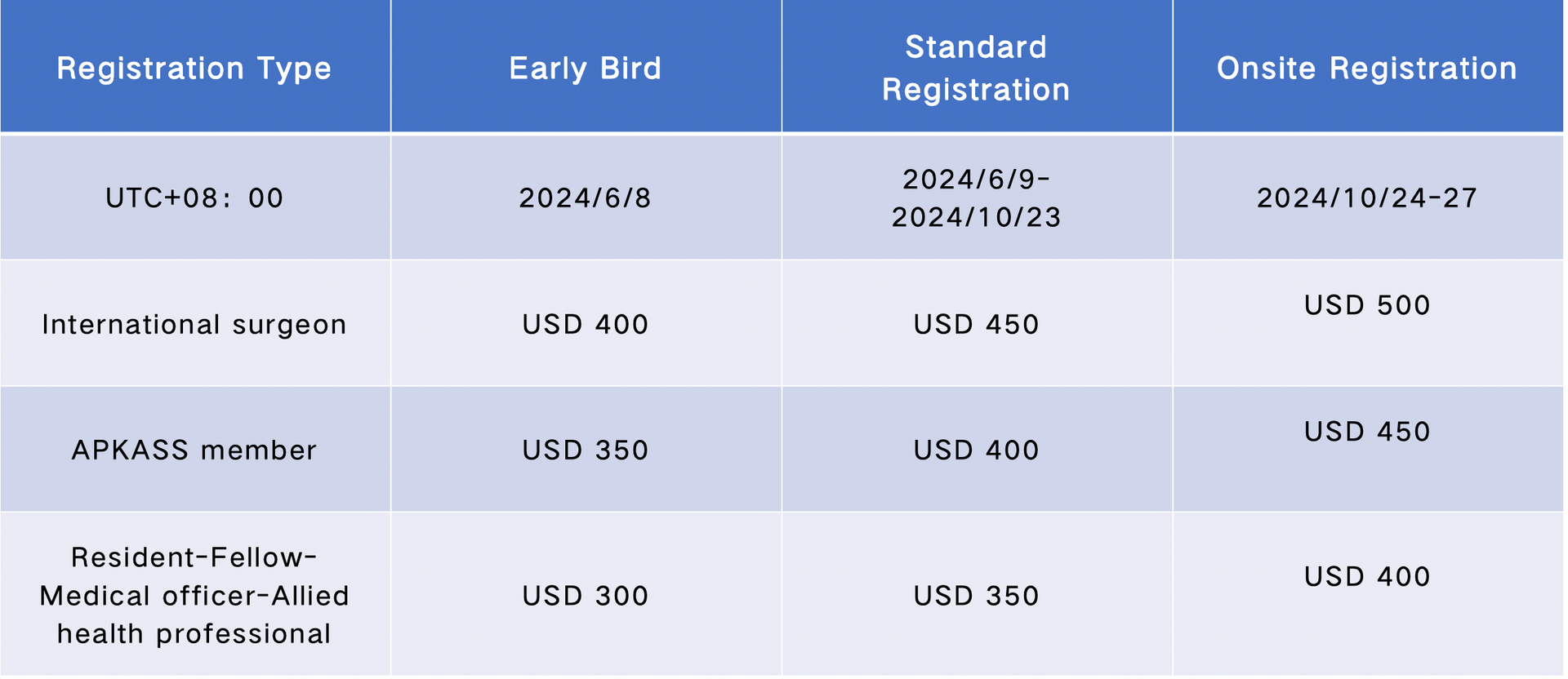Click the International surgeon row label
Screen dimensions: 1568x679
click(x=194, y=325)
